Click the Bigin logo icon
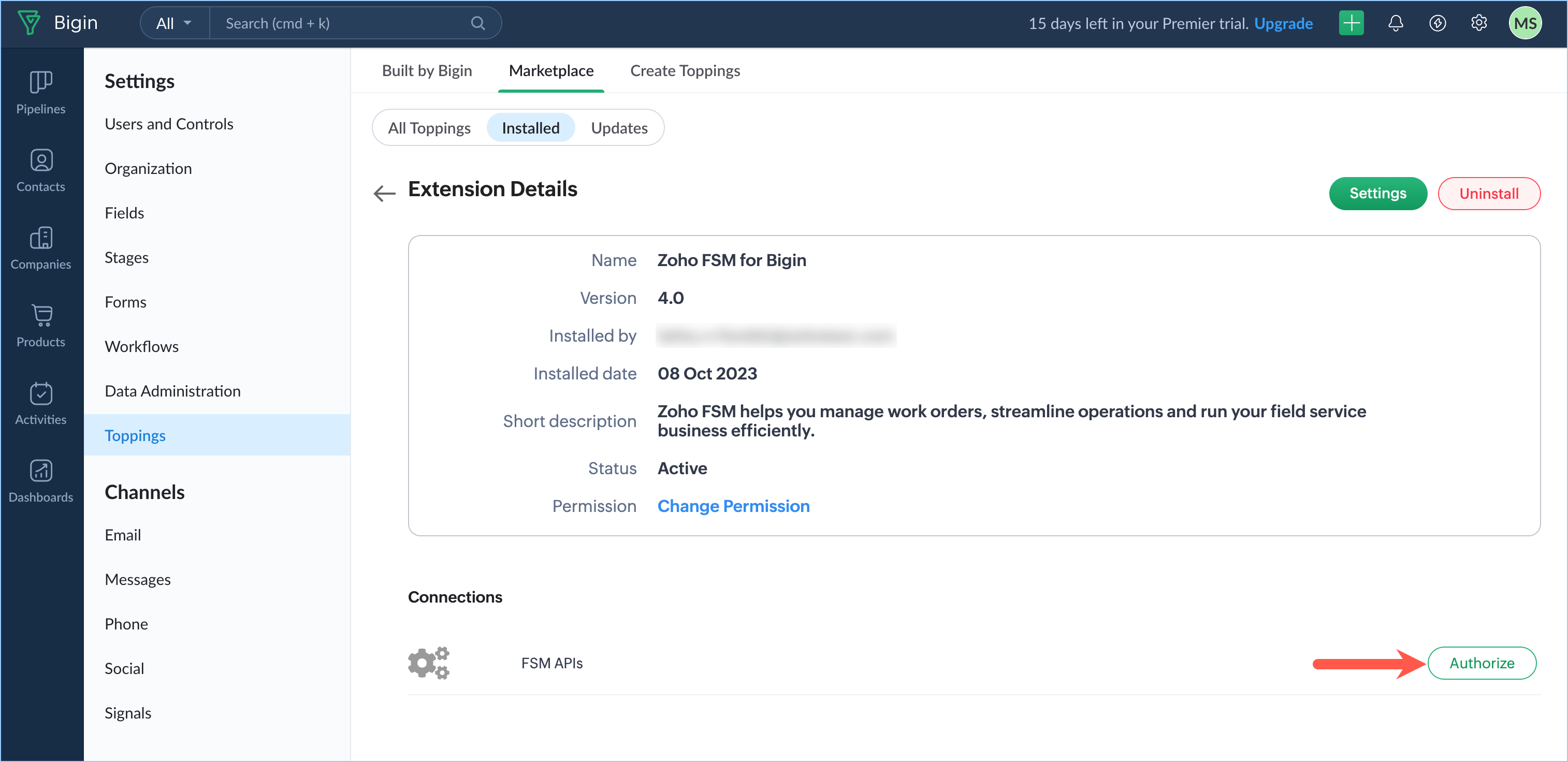Screen dimensions: 1568x762 tap(28, 23)
